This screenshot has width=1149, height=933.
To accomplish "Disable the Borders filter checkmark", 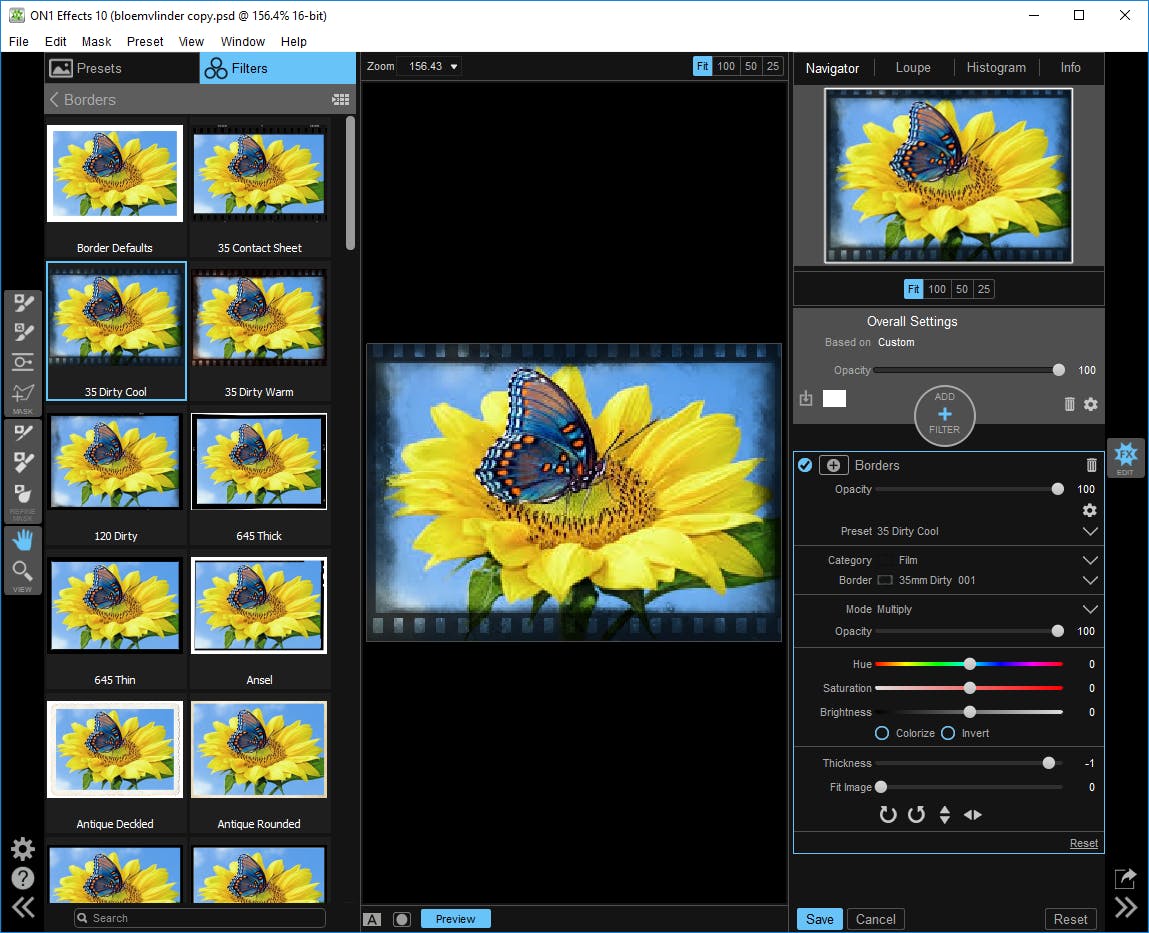I will 805,465.
